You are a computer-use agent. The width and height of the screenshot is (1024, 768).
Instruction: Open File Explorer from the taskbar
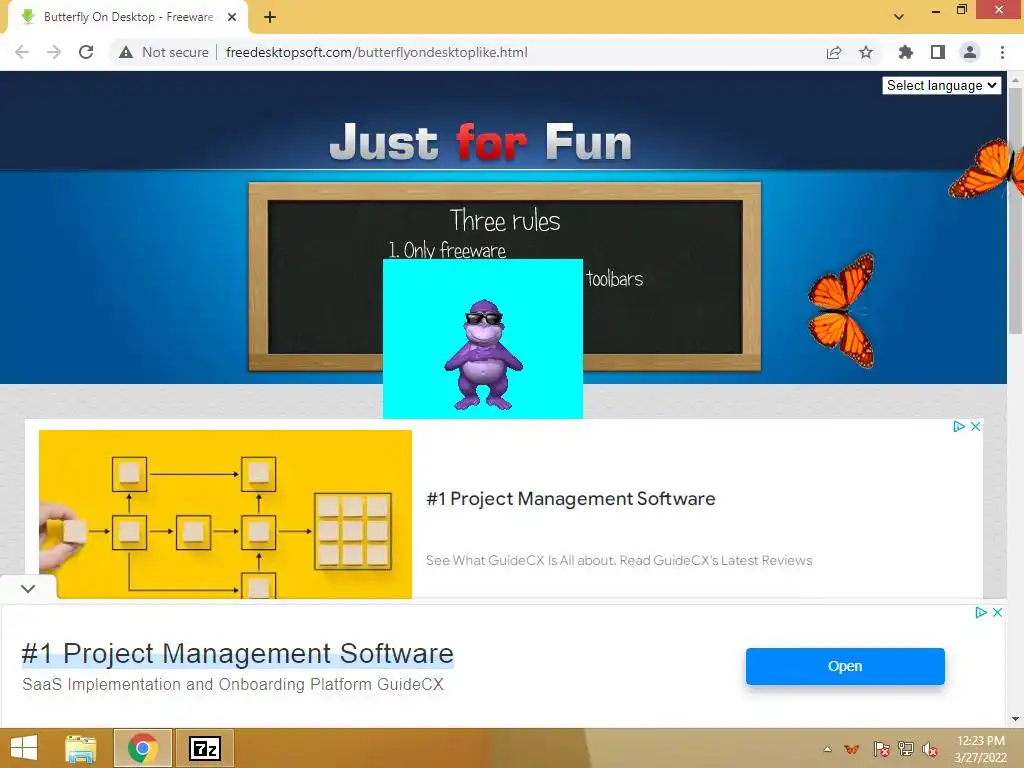pyautogui.click(x=80, y=748)
